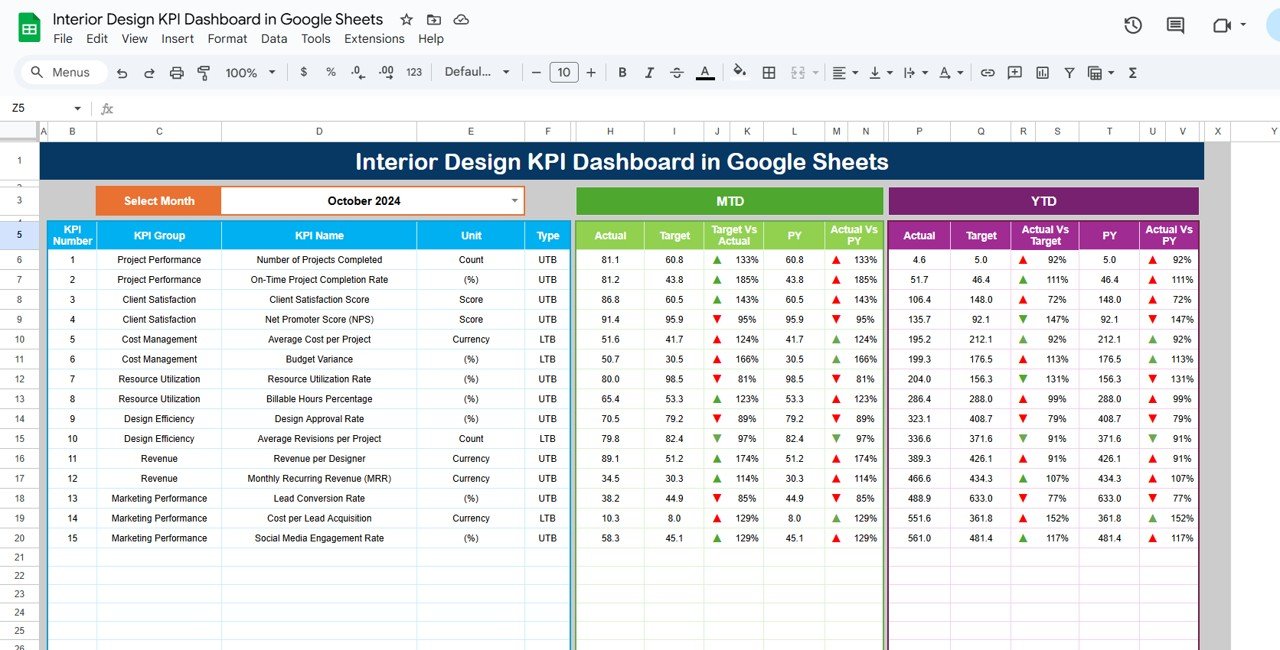Decrease font size with the minus button
The image size is (1280, 650).
[x=537, y=73]
